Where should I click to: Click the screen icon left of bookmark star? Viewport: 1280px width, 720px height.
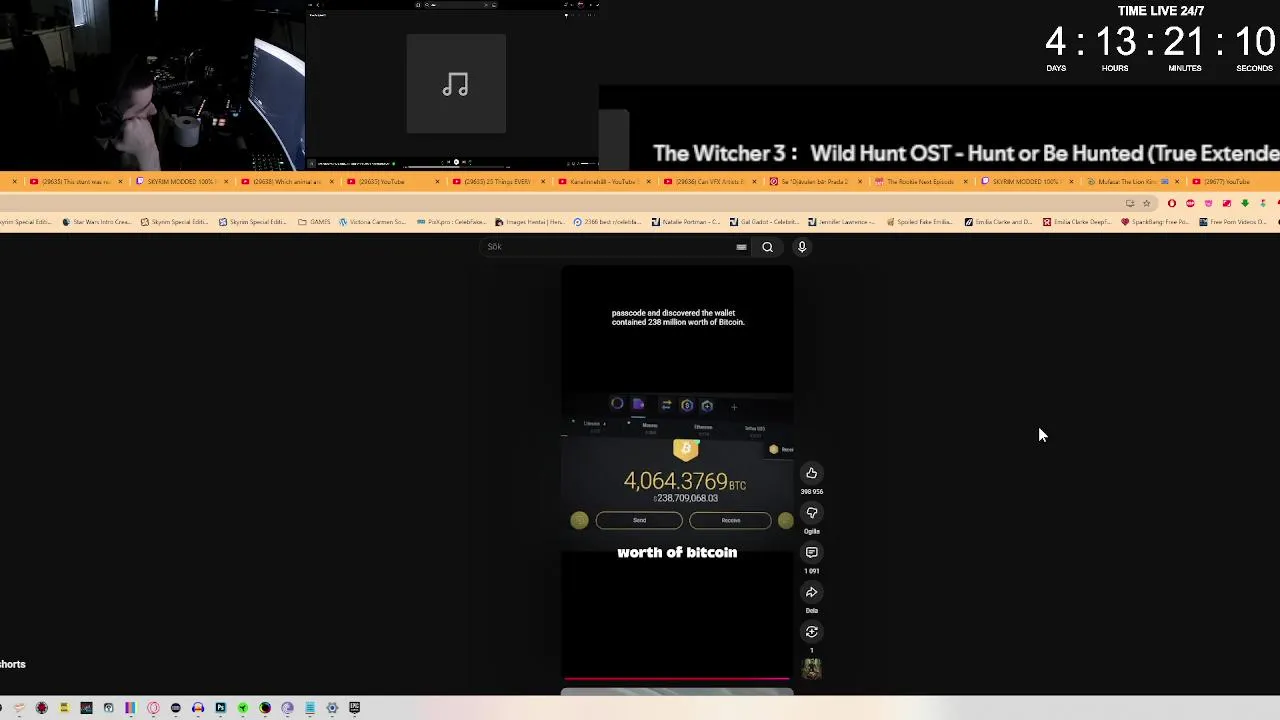pos(1130,204)
